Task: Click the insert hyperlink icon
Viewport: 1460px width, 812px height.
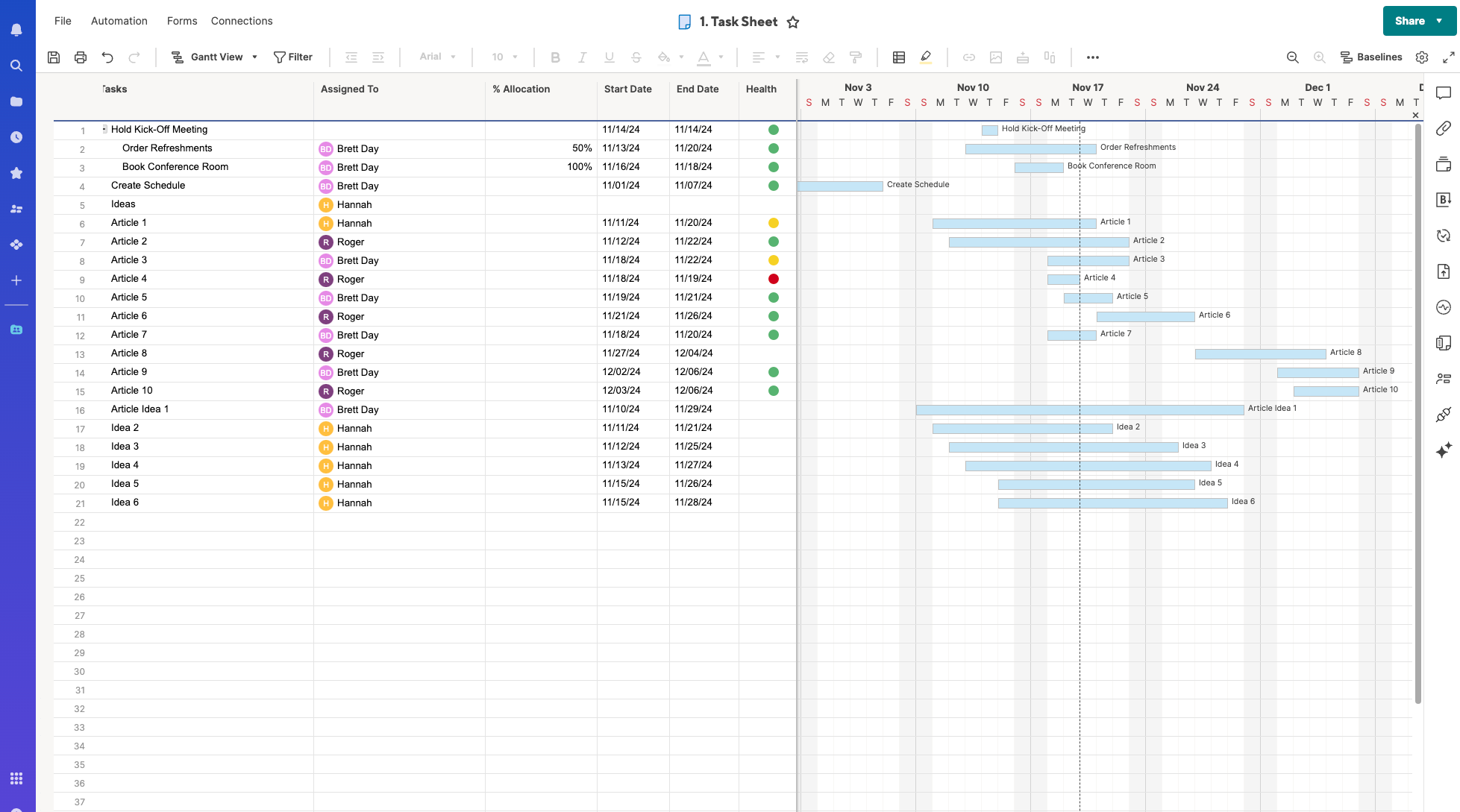Action: tap(968, 57)
